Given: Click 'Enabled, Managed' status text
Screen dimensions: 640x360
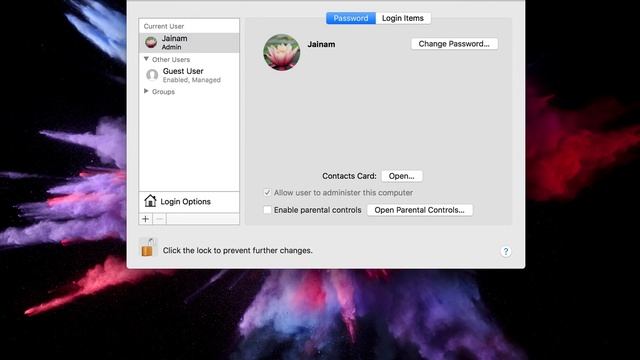Looking at the screenshot, I should tap(191, 80).
